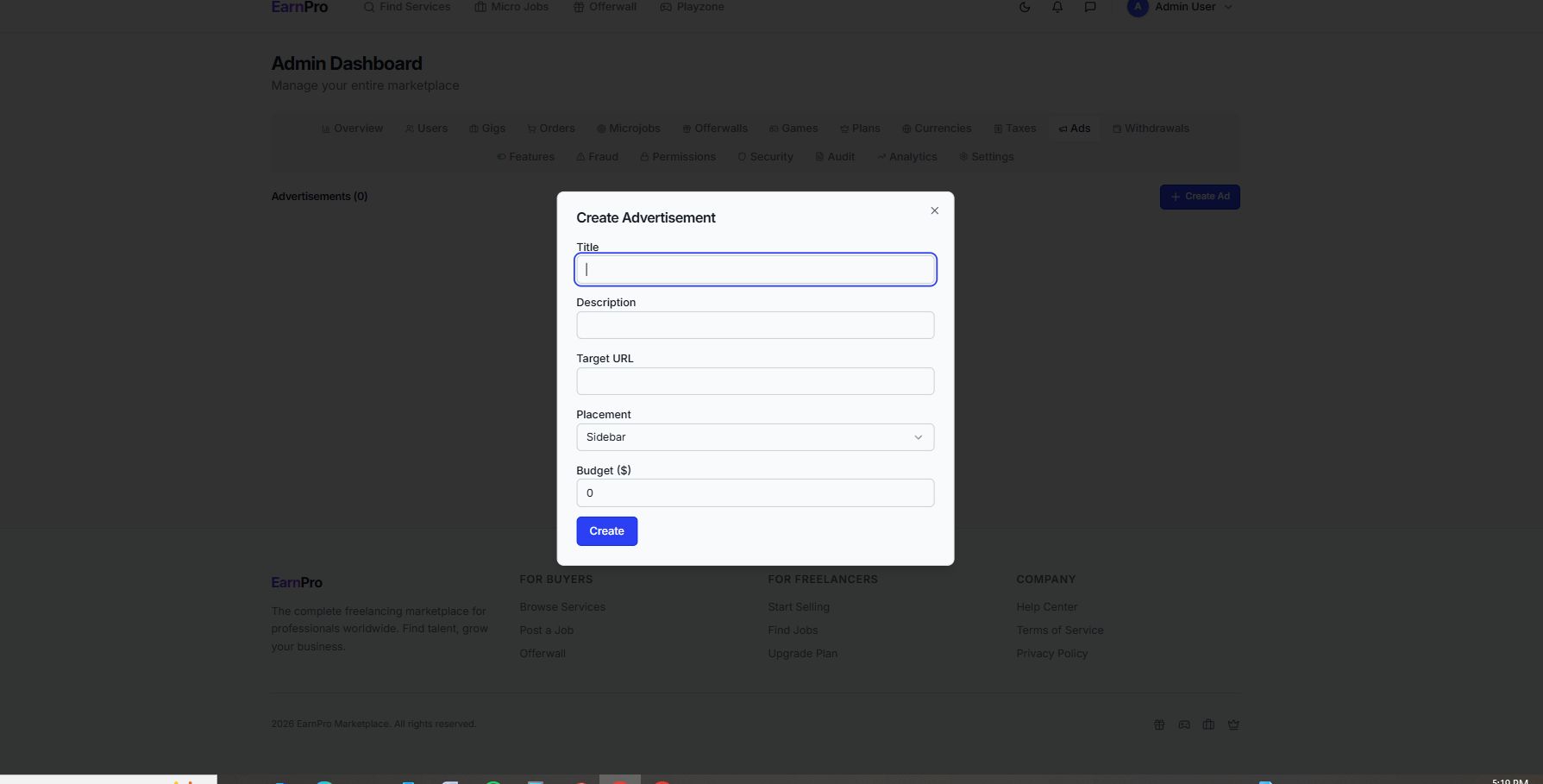Expand the Placement dropdown
The width and height of the screenshot is (1543, 784).
pyautogui.click(x=755, y=437)
